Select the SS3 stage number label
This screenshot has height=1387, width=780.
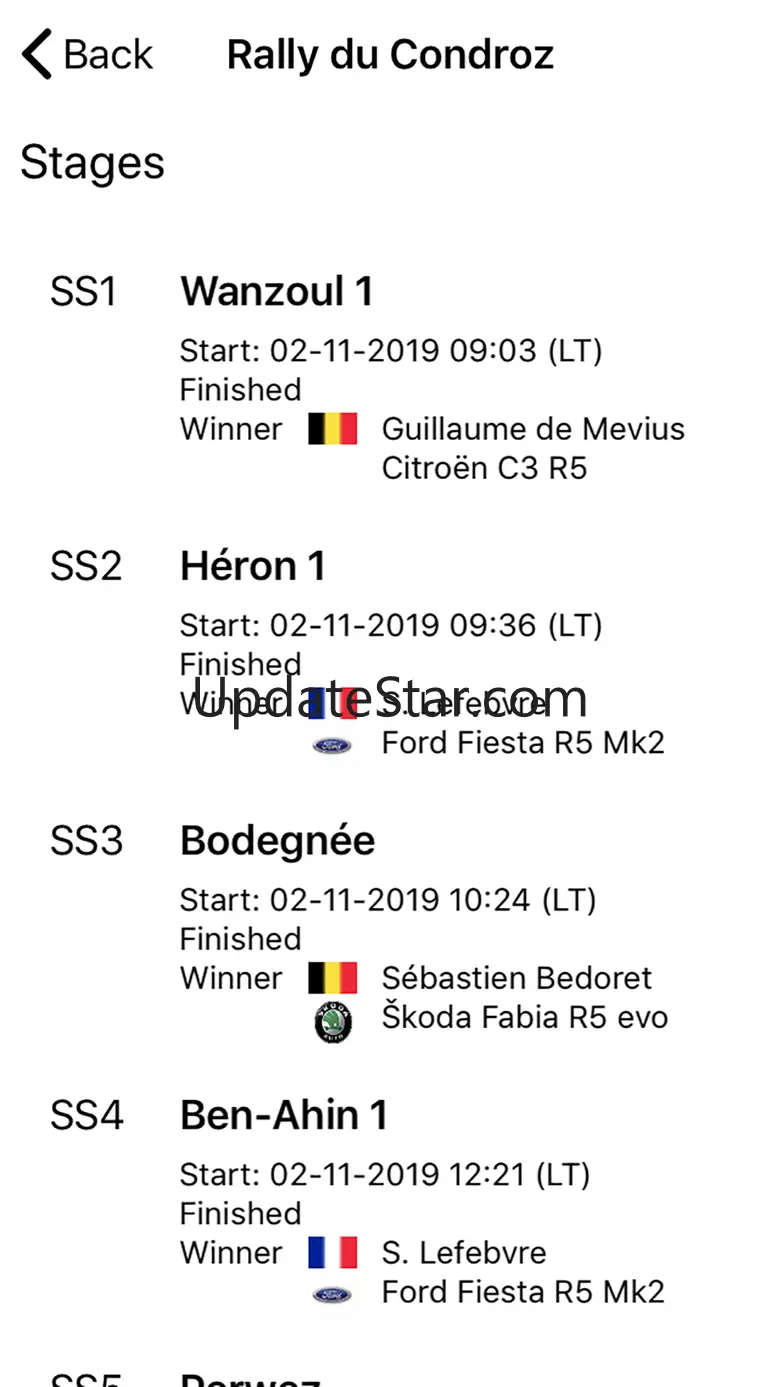point(86,841)
